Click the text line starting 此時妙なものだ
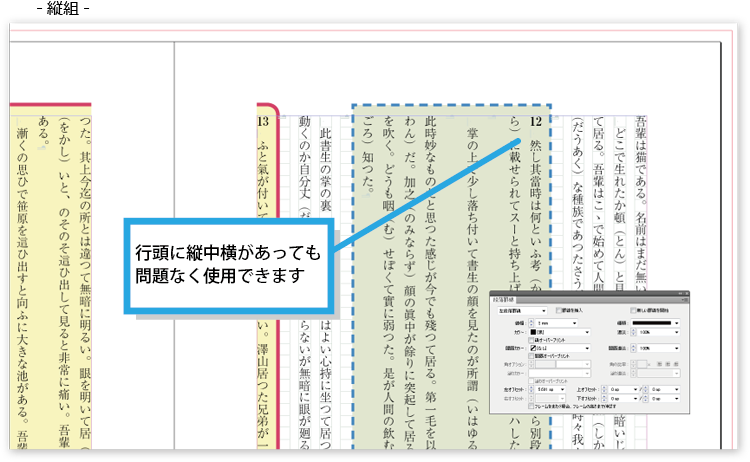750x462 pixels. tap(430, 282)
